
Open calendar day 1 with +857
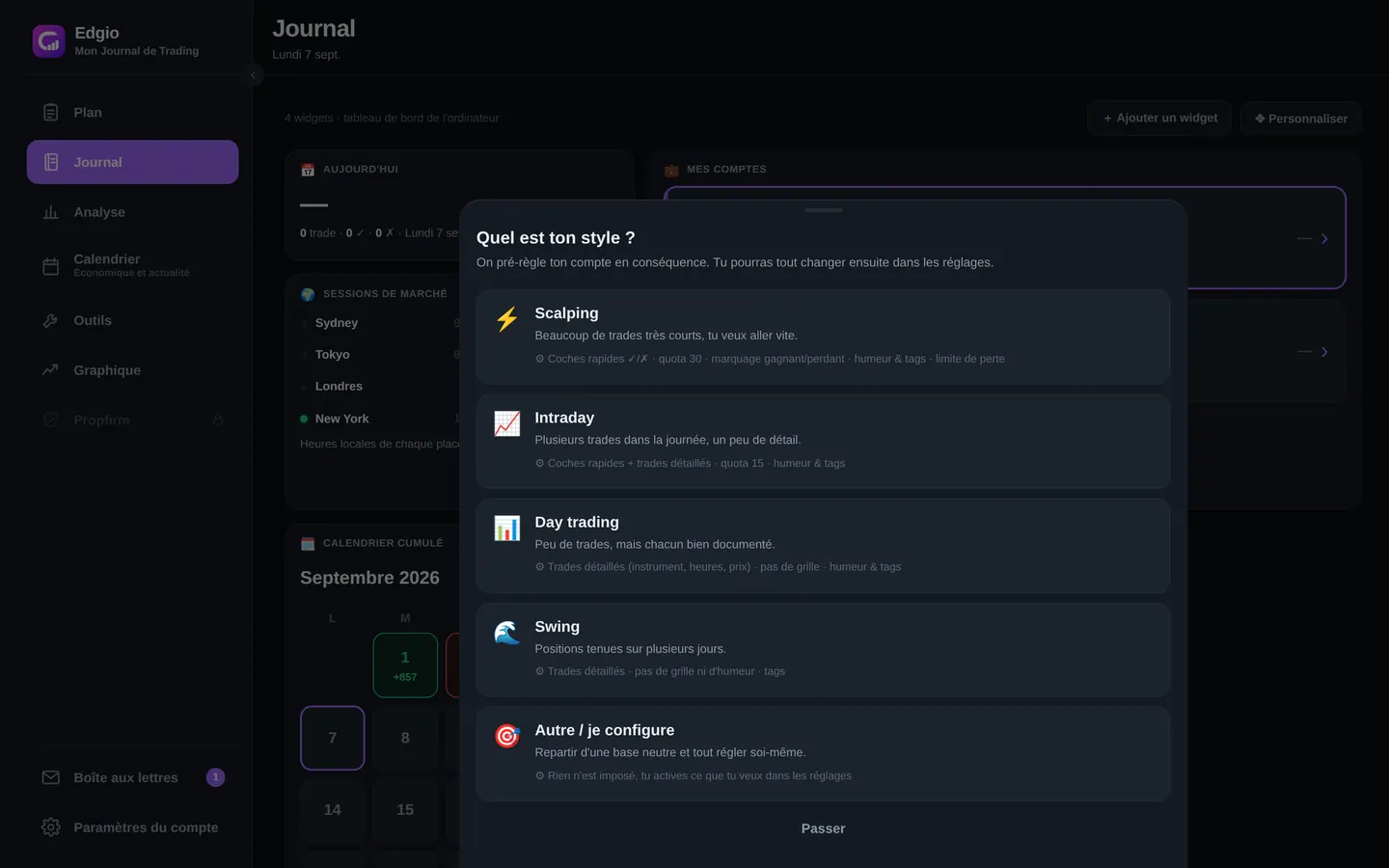405,665
